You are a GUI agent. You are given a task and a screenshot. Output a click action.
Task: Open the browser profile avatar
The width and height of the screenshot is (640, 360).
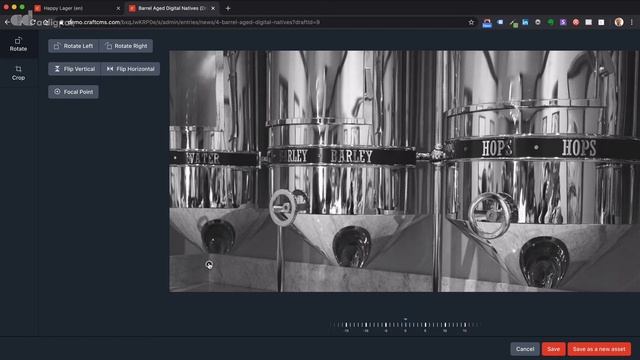[x=619, y=22]
